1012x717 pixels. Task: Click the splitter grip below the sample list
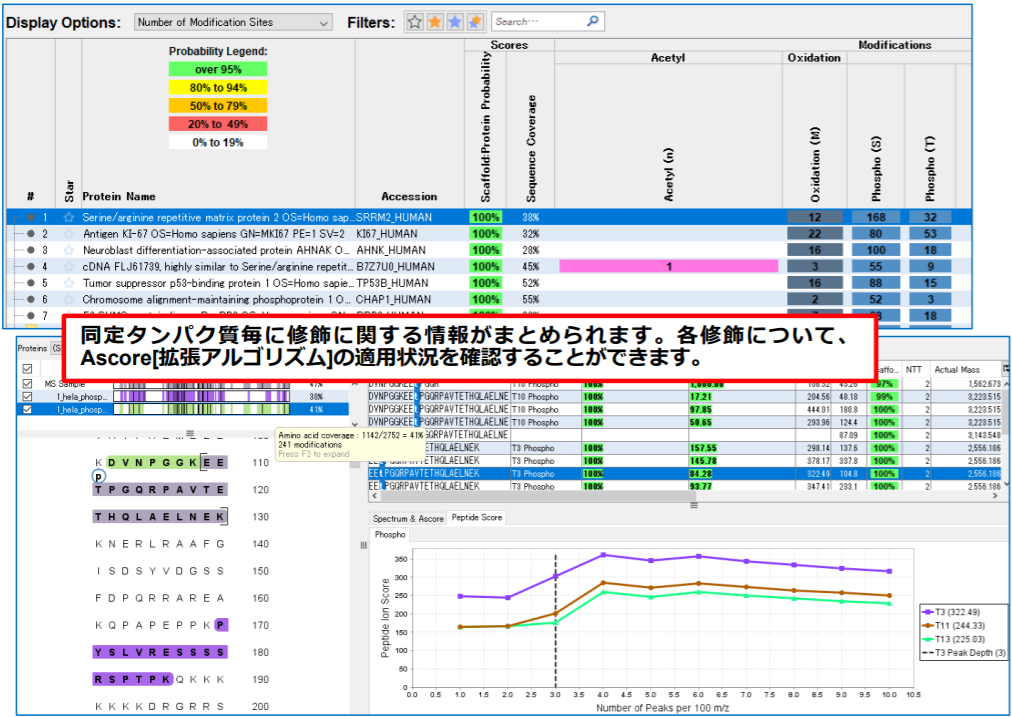pos(190,432)
